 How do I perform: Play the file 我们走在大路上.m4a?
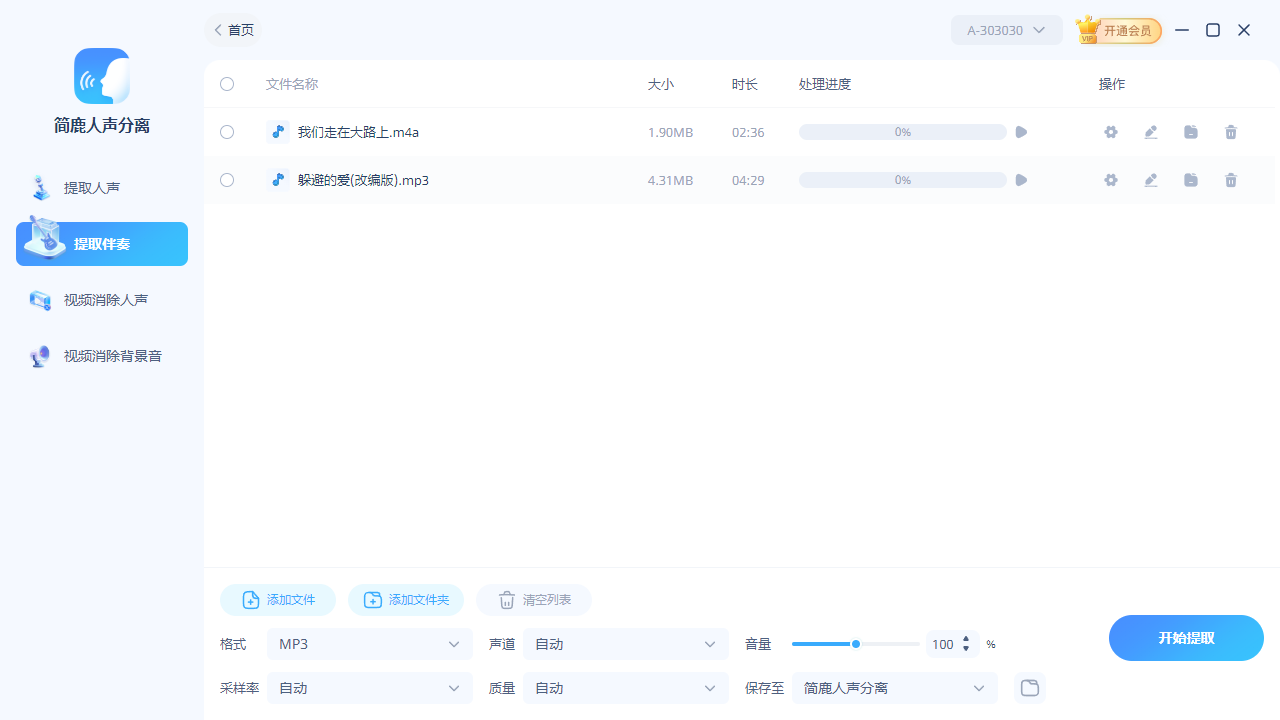pyautogui.click(x=1021, y=131)
